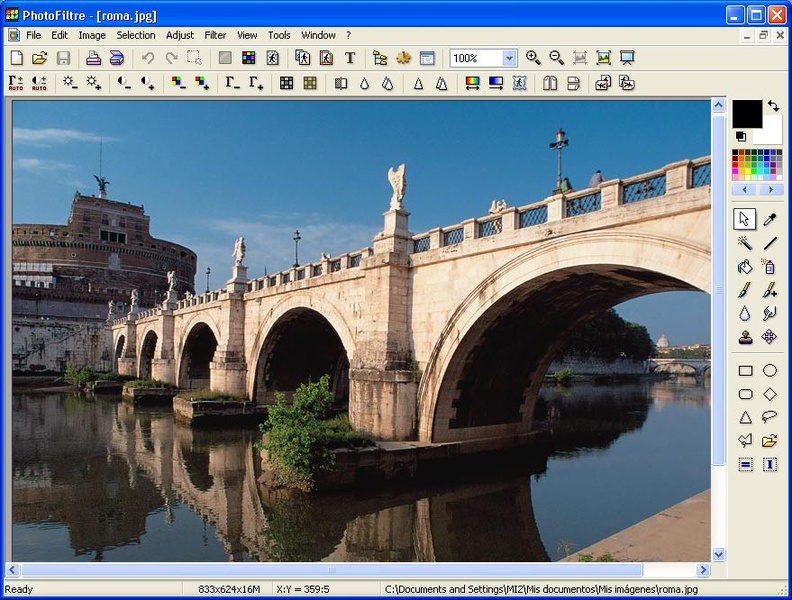Click the Open file folder icon
The height and width of the screenshot is (600, 792).
(x=40, y=58)
